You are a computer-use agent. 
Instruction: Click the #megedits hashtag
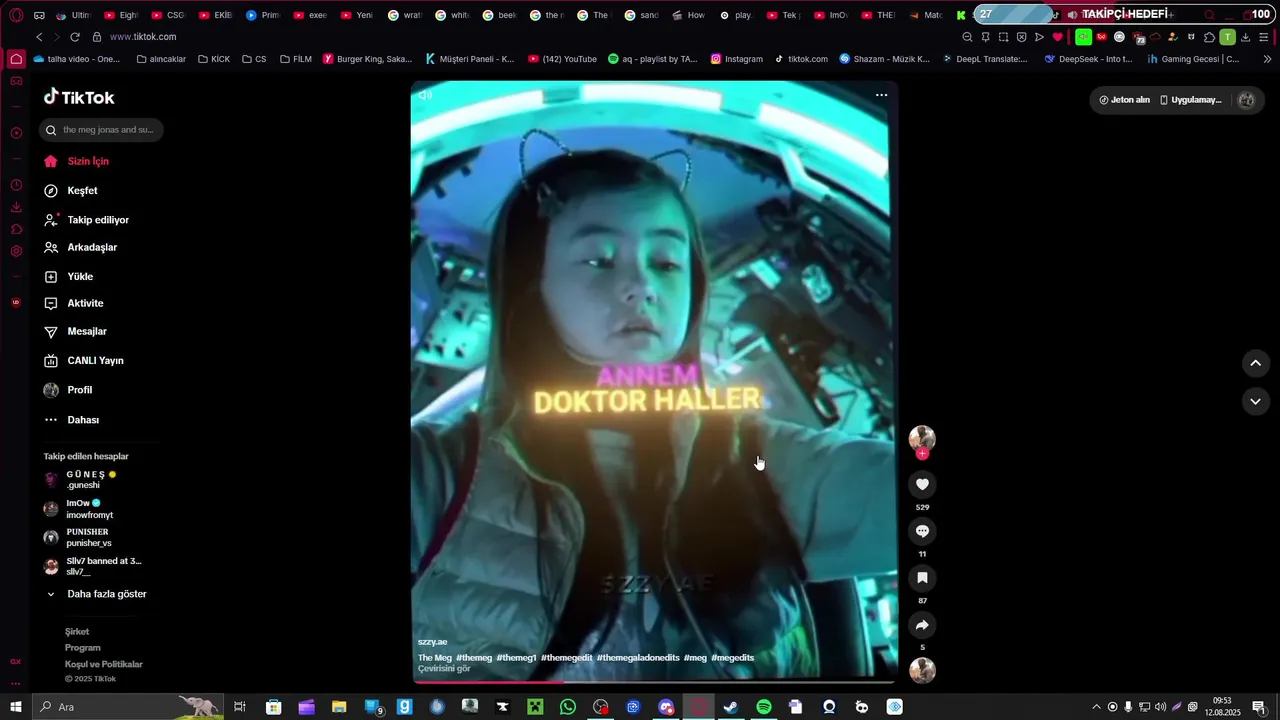(732, 658)
